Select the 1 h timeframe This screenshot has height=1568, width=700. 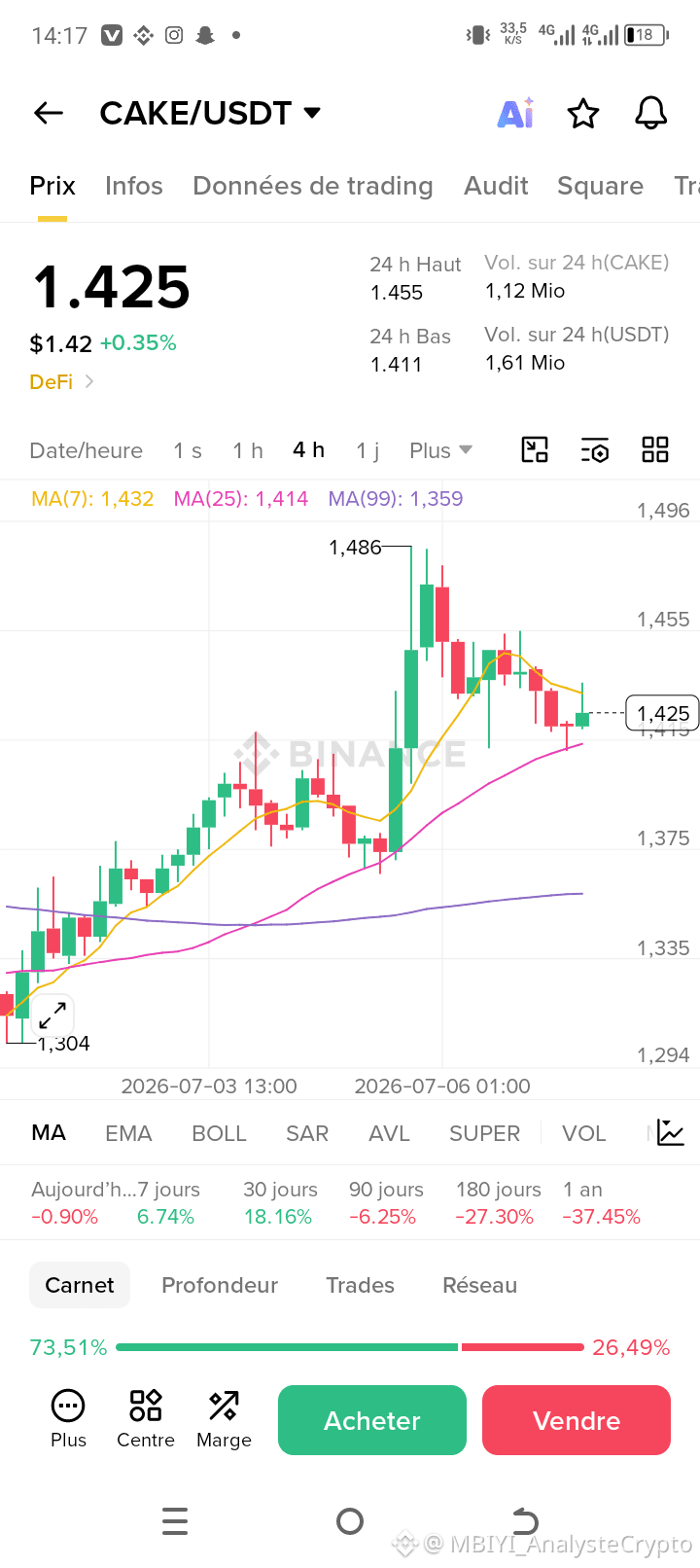[248, 450]
